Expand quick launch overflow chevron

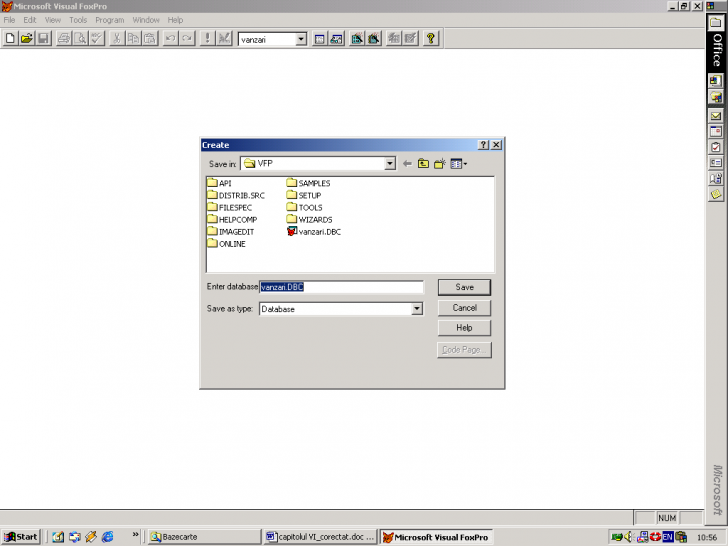pyautogui.click(x=135, y=534)
